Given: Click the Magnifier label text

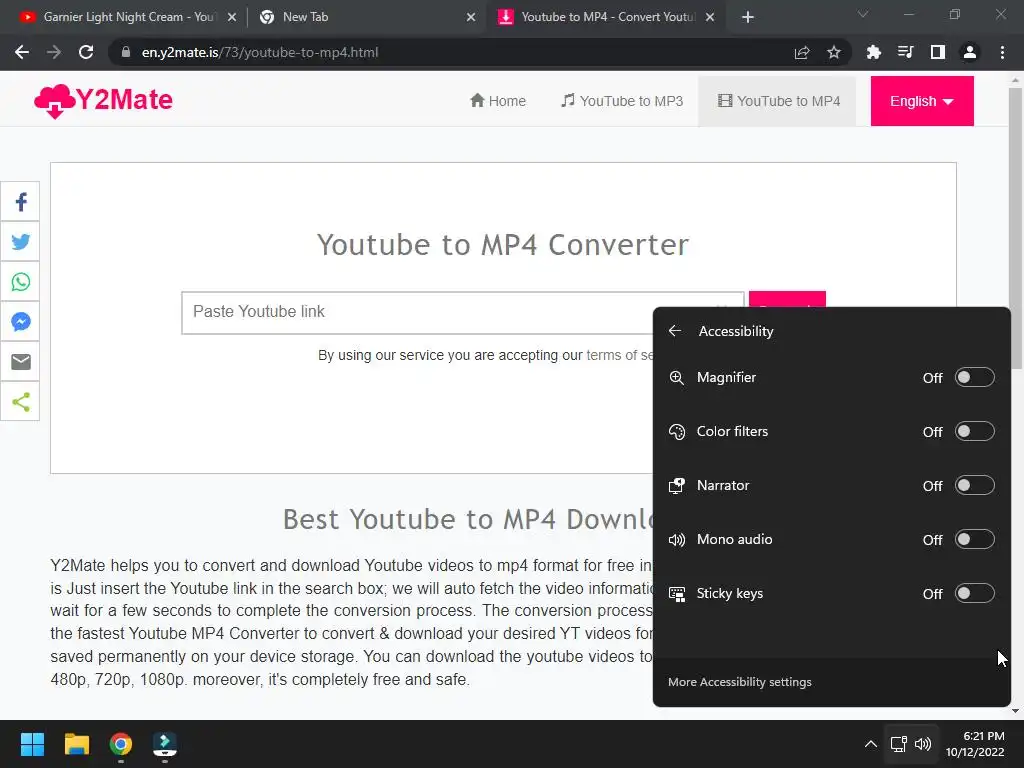Looking at the screenshot, I should [726, 377].
